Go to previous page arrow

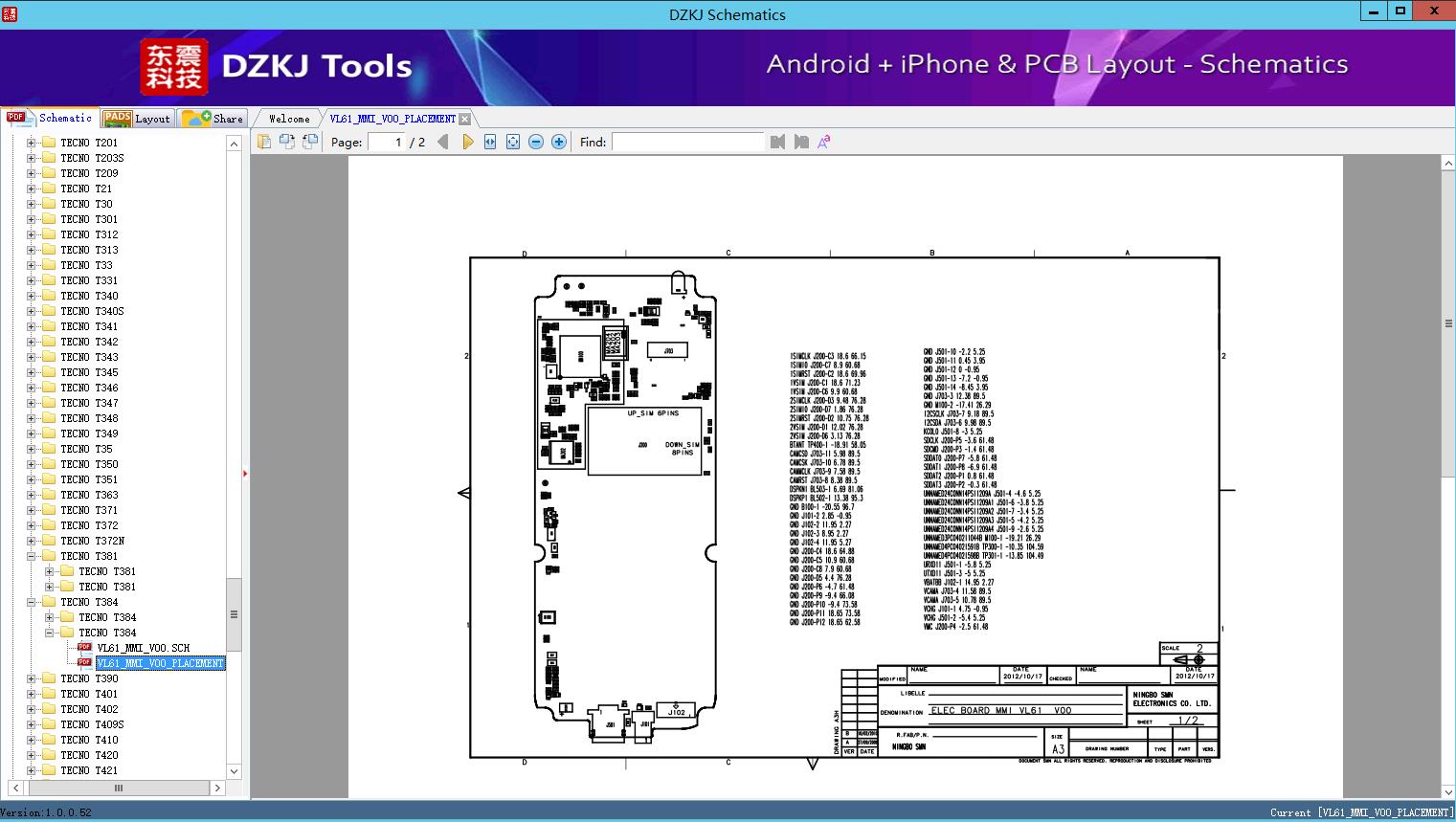[442, 142]
